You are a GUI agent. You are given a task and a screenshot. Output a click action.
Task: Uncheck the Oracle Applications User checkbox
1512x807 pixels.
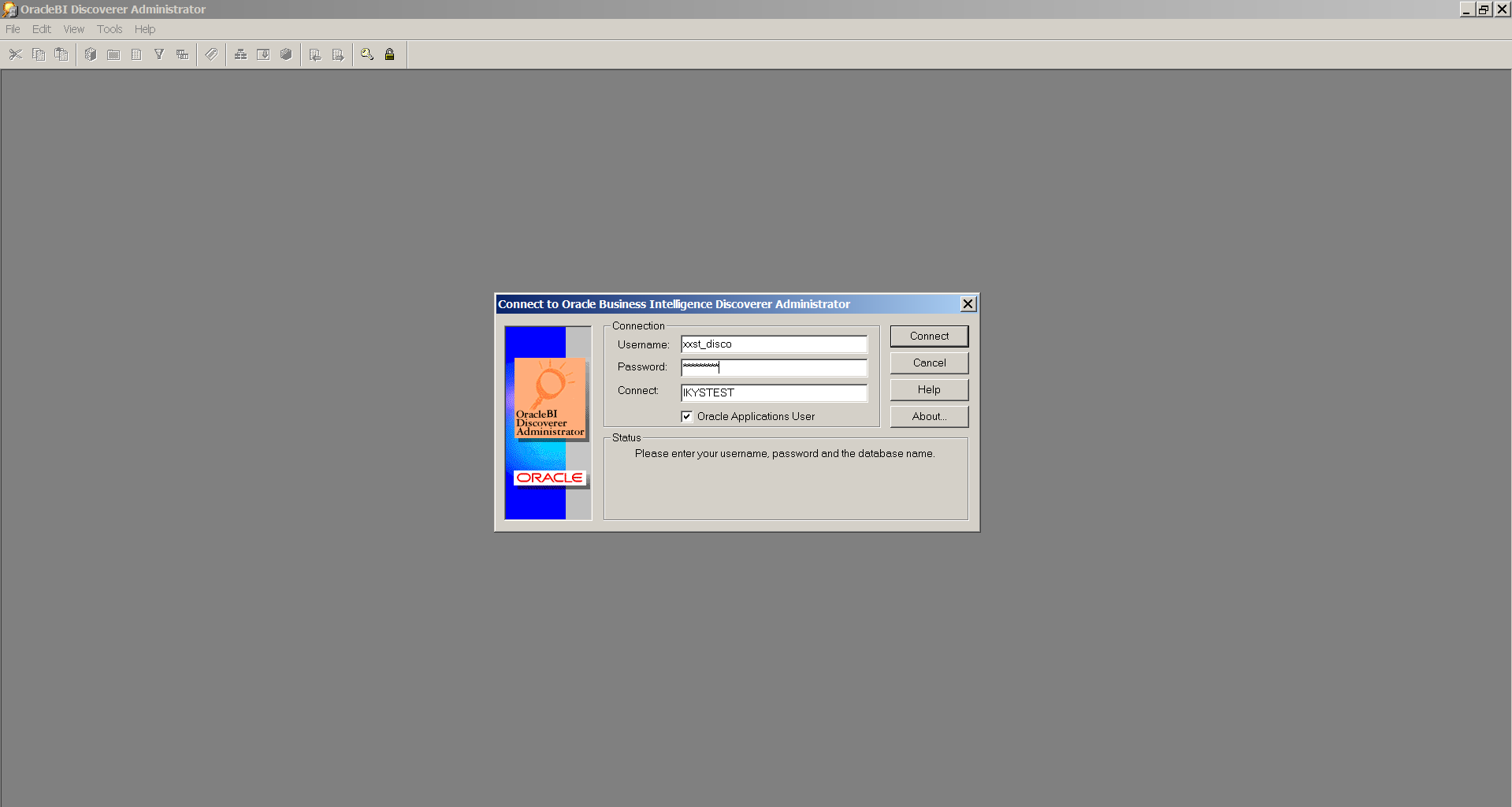[x=687, y=417]
